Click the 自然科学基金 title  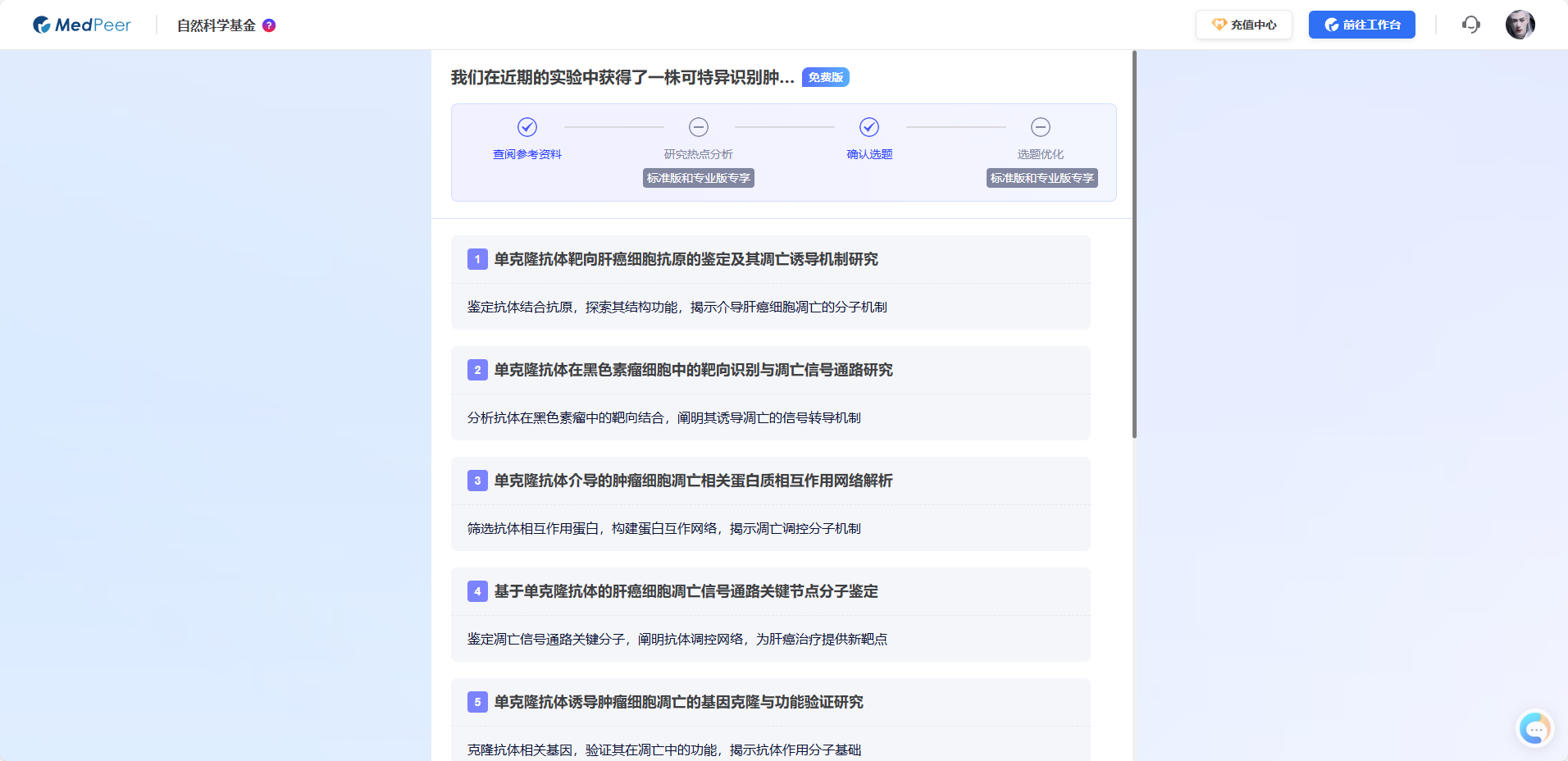[x=217, y=25]
